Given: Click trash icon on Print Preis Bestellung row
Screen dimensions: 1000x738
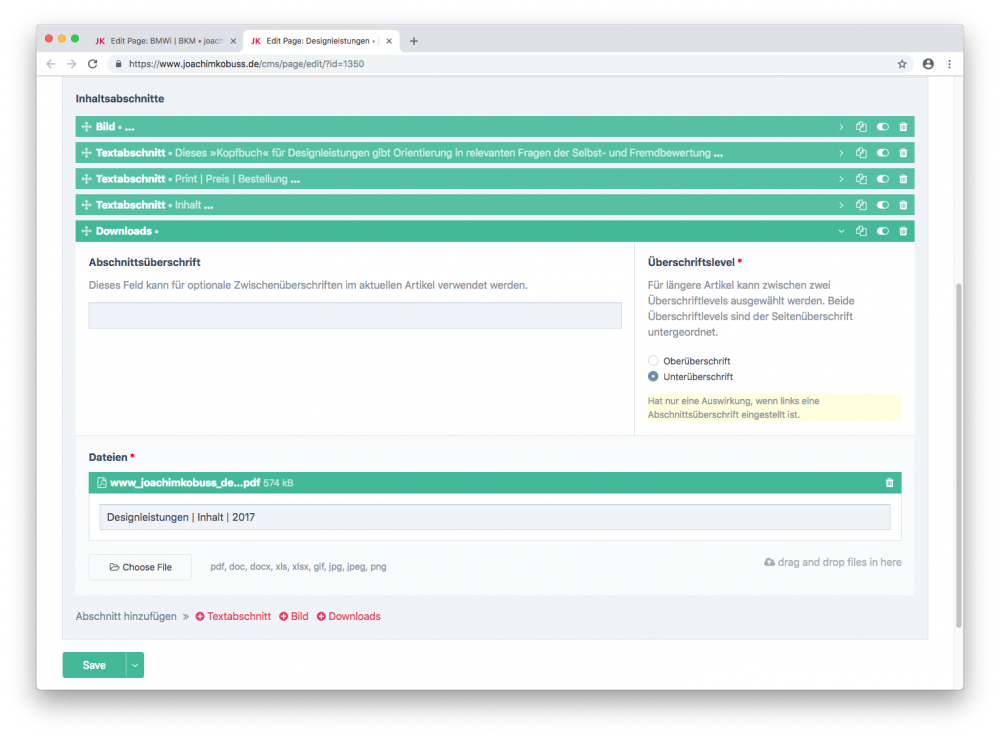Looking at the screenshot, I should 903,179.
